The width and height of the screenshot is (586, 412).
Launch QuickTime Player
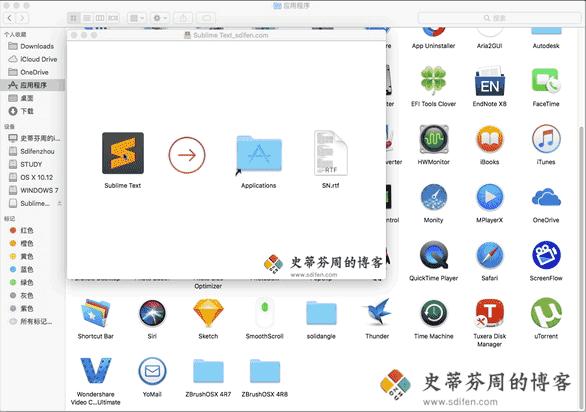[x=434, y=255]
